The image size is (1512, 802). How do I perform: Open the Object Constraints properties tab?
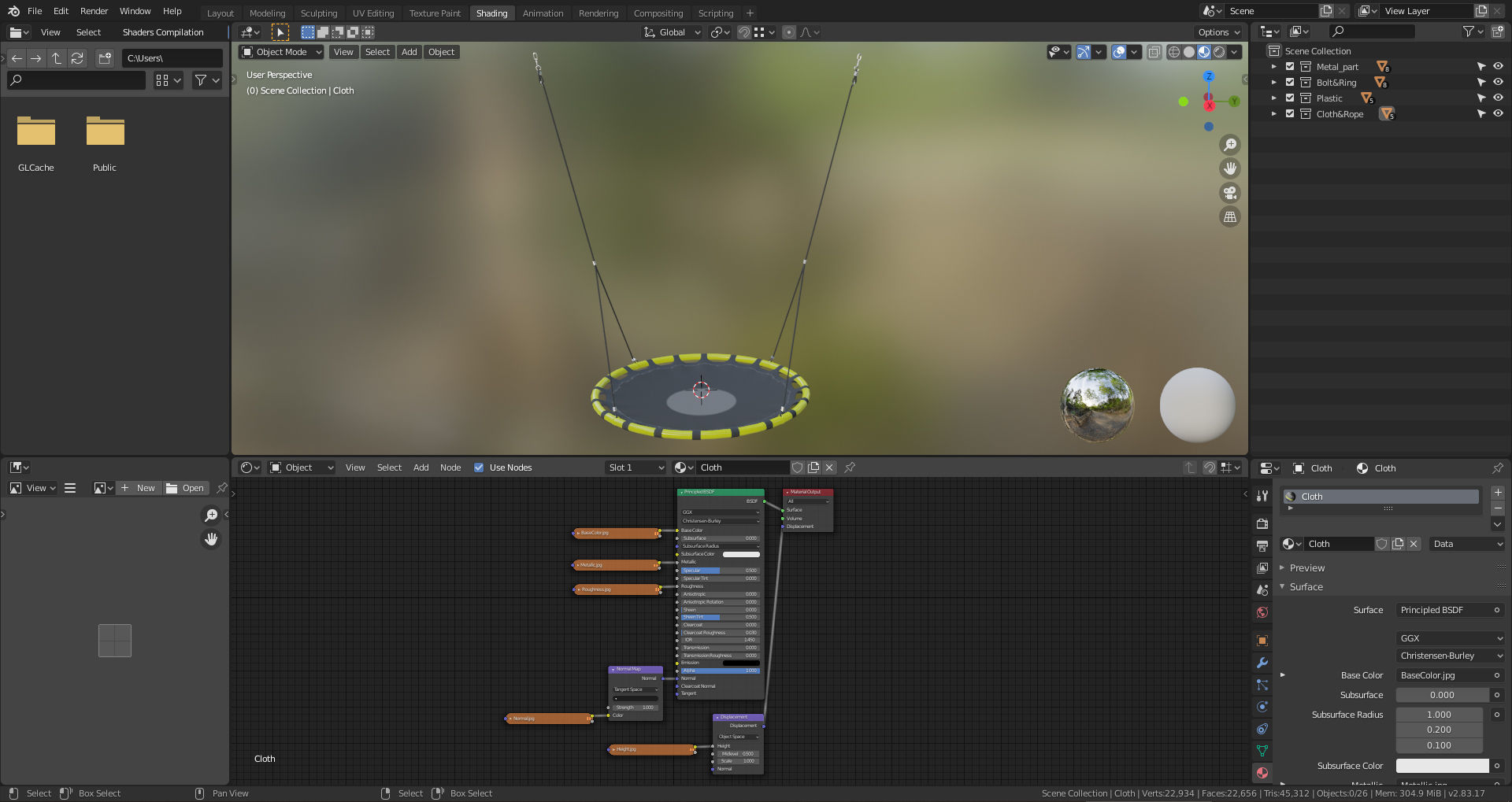1262,729
